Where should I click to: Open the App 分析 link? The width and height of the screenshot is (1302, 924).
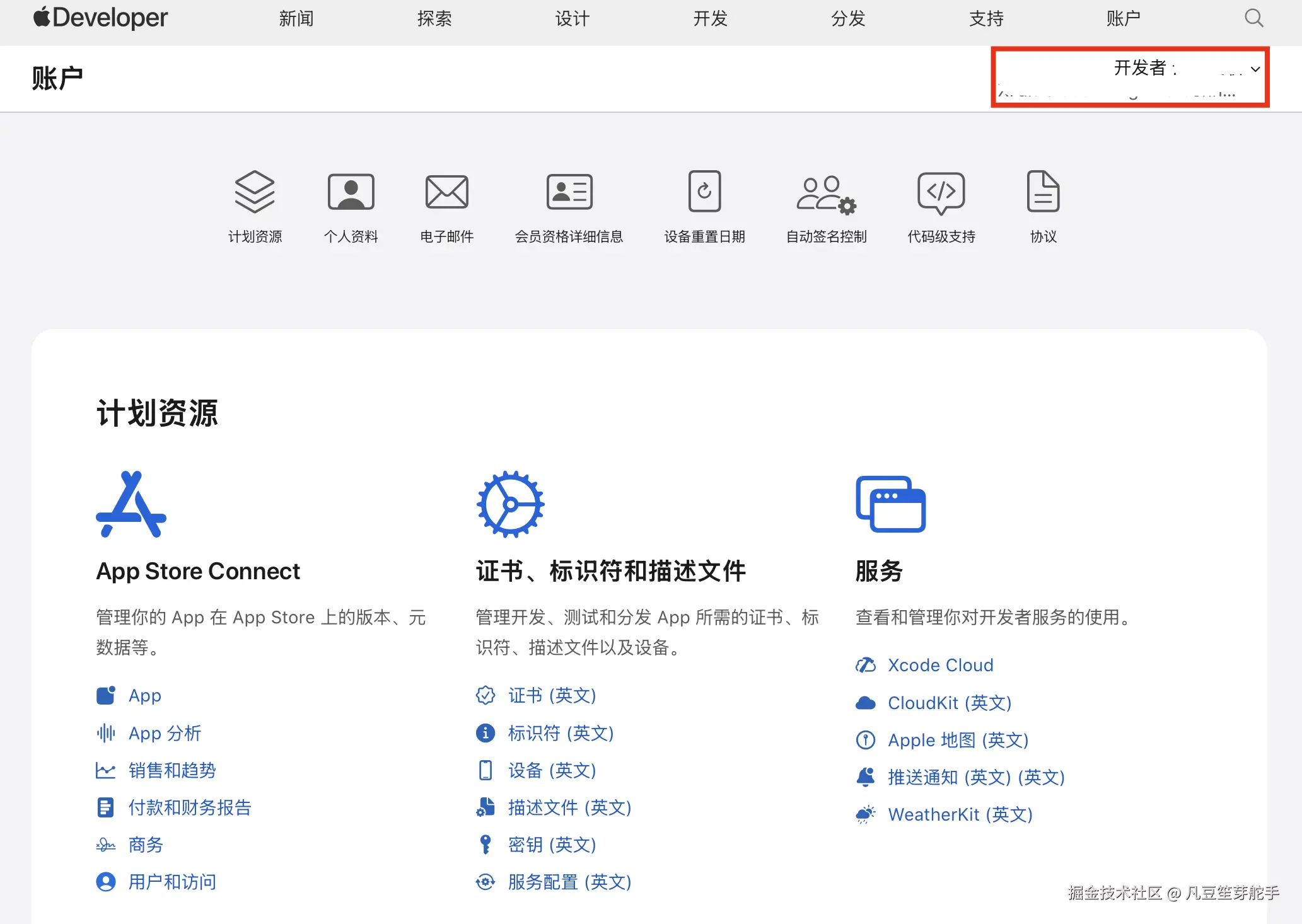pos(165,733)
